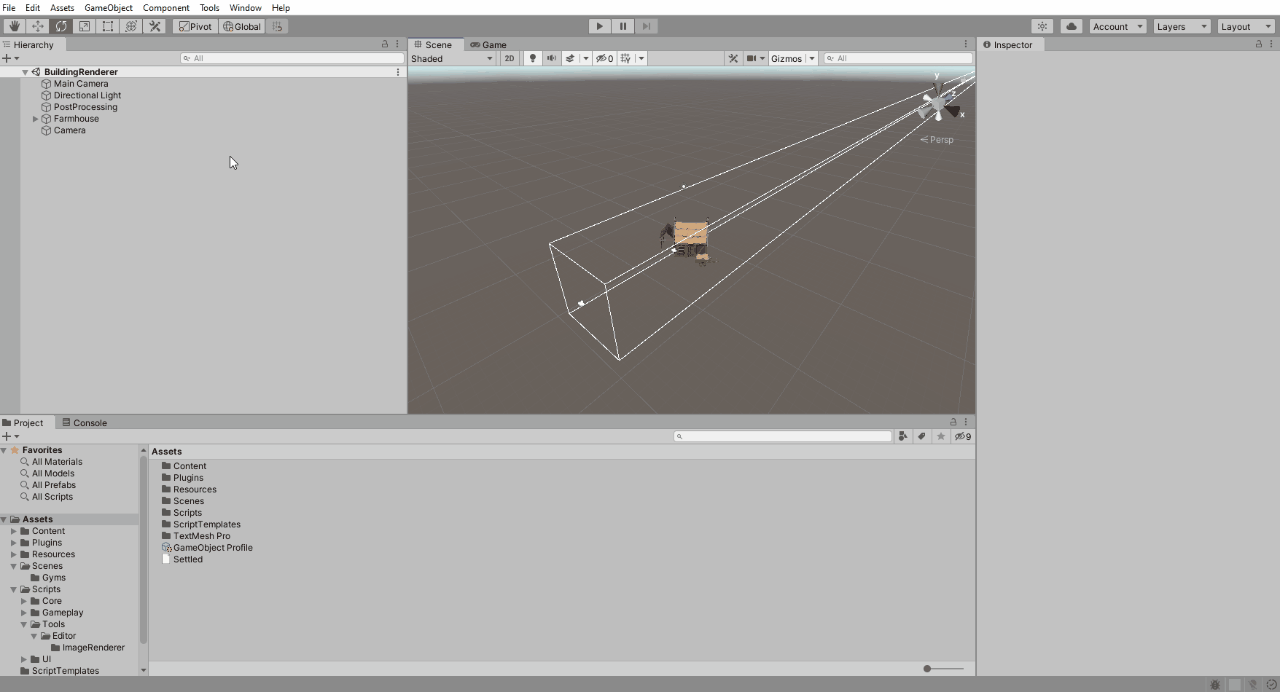The height and width of the screenshot is (692, 1280).
Task: Open the Layers dropdown
Action: coord(1181,26)
